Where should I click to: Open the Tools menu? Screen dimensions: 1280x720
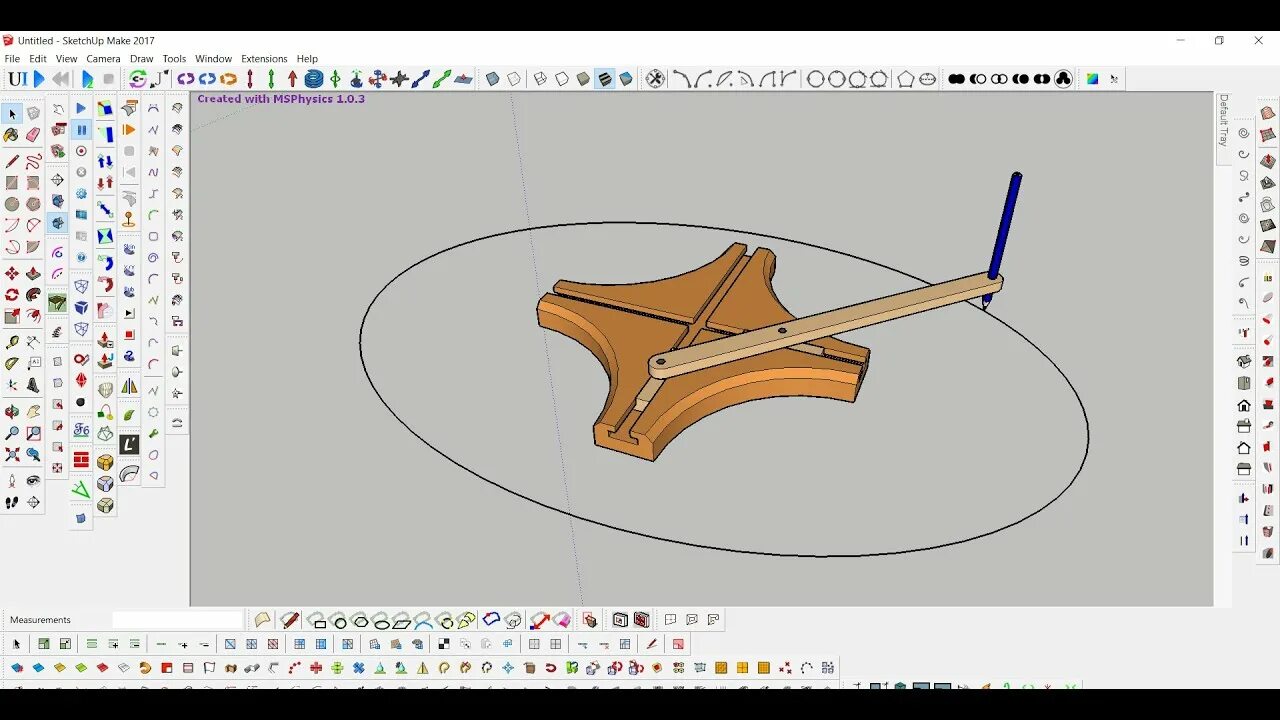coord(174,59)
